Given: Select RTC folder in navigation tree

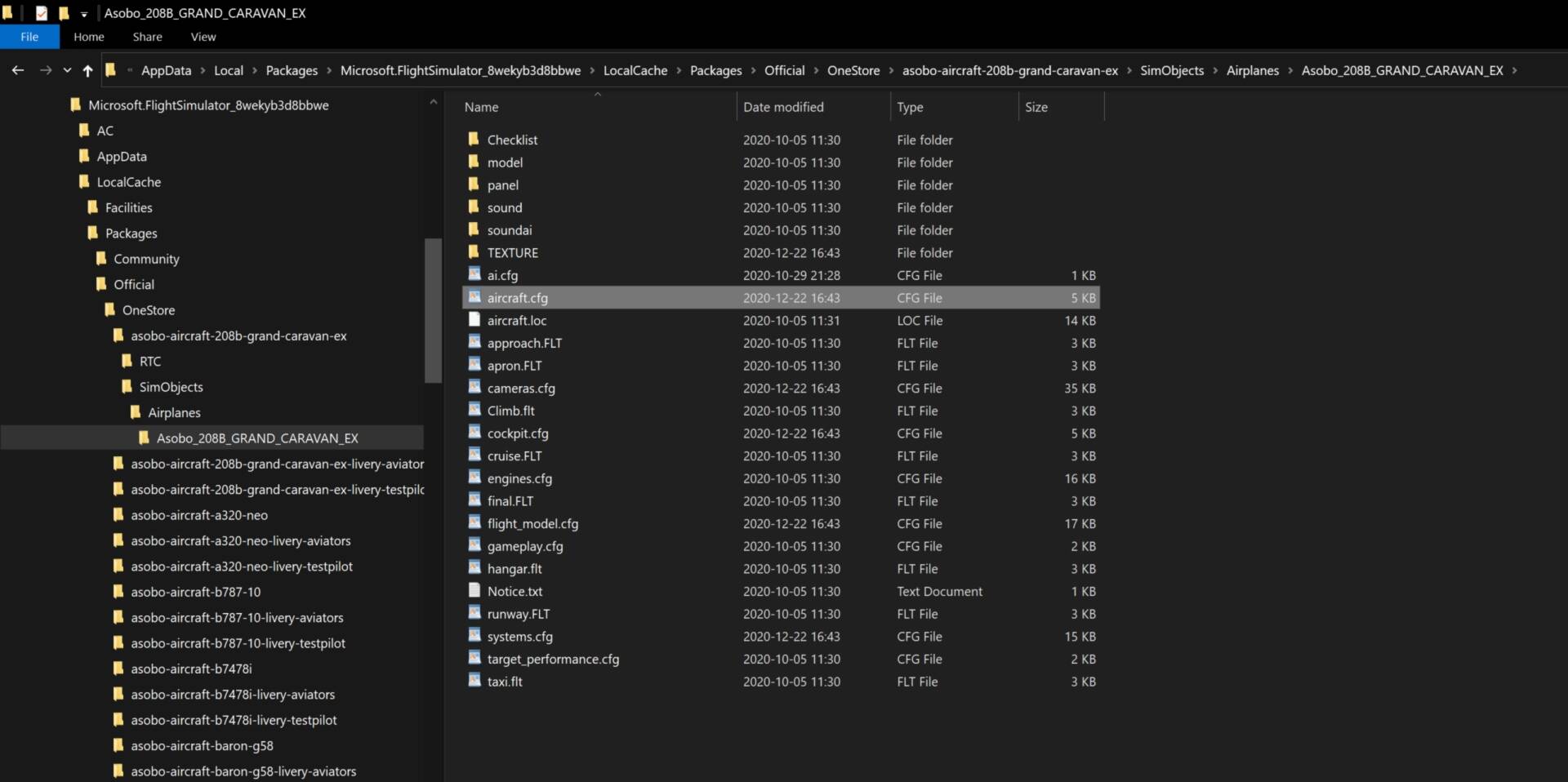Looking at the screenshot, I should tap(150, 361).
